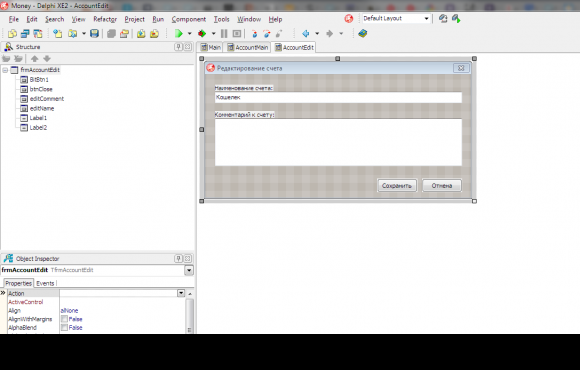Viewport: 580px width, 370px height.
Task: Click the Отмена button on form
Action: pos(442,186)
